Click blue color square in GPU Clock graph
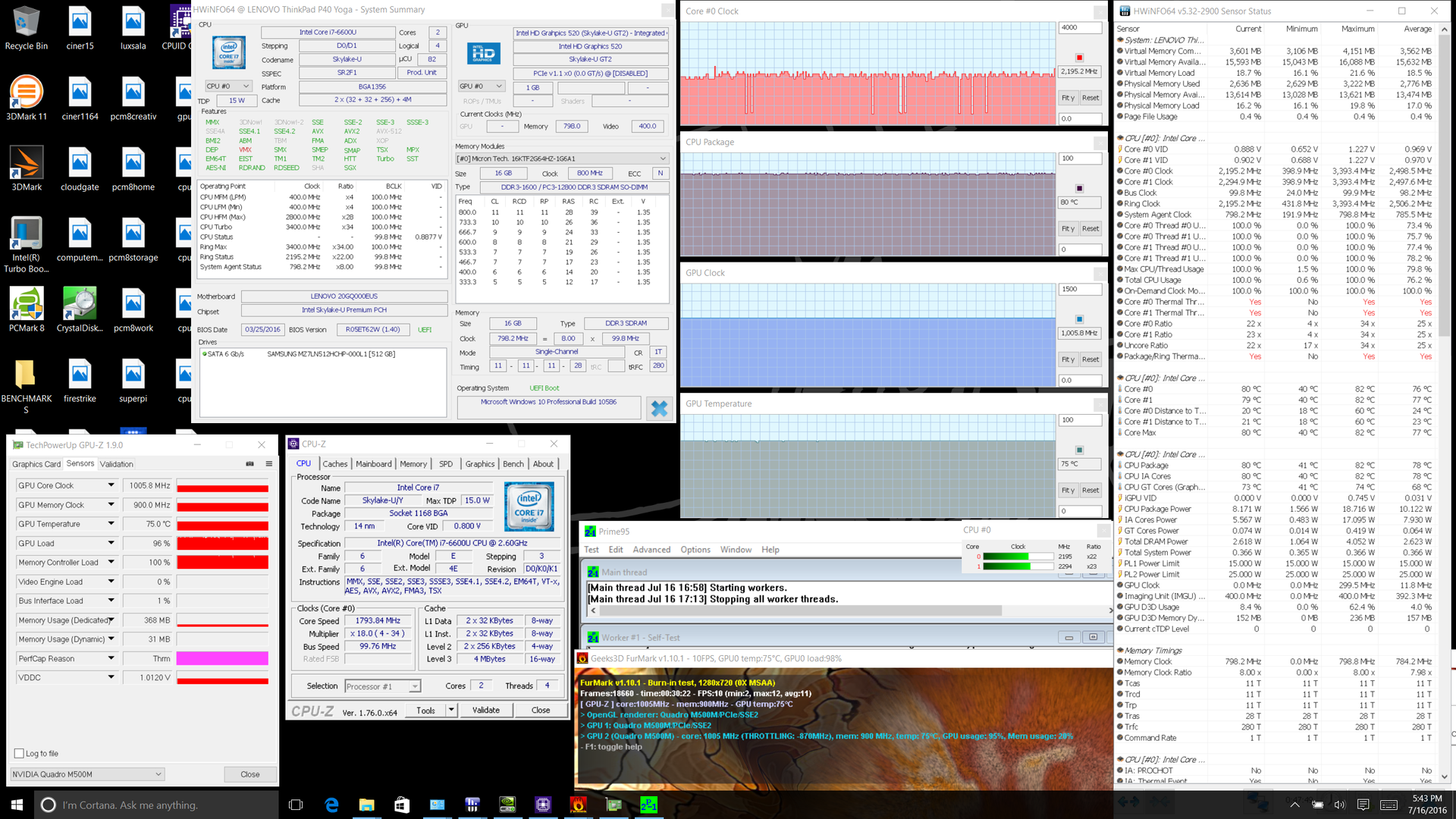The image size is (1456, 819). pyautogui.click(x=1079, y=319)
